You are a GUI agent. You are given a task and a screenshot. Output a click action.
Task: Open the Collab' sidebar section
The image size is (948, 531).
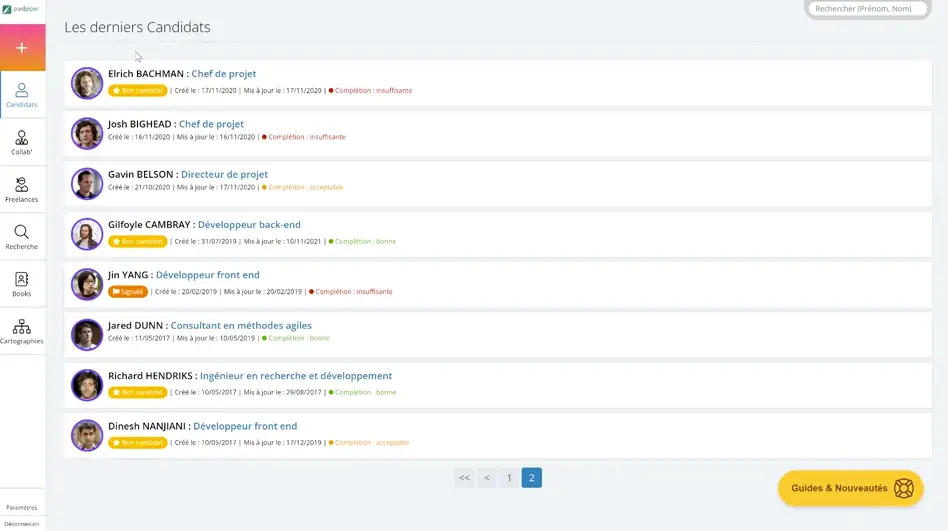pos(22,143)
